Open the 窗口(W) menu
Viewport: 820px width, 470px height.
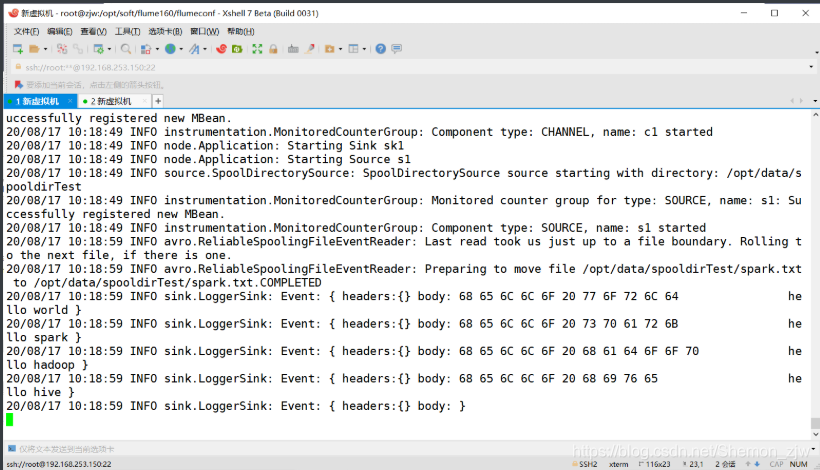pyautogui.click(x=204, y=31)
